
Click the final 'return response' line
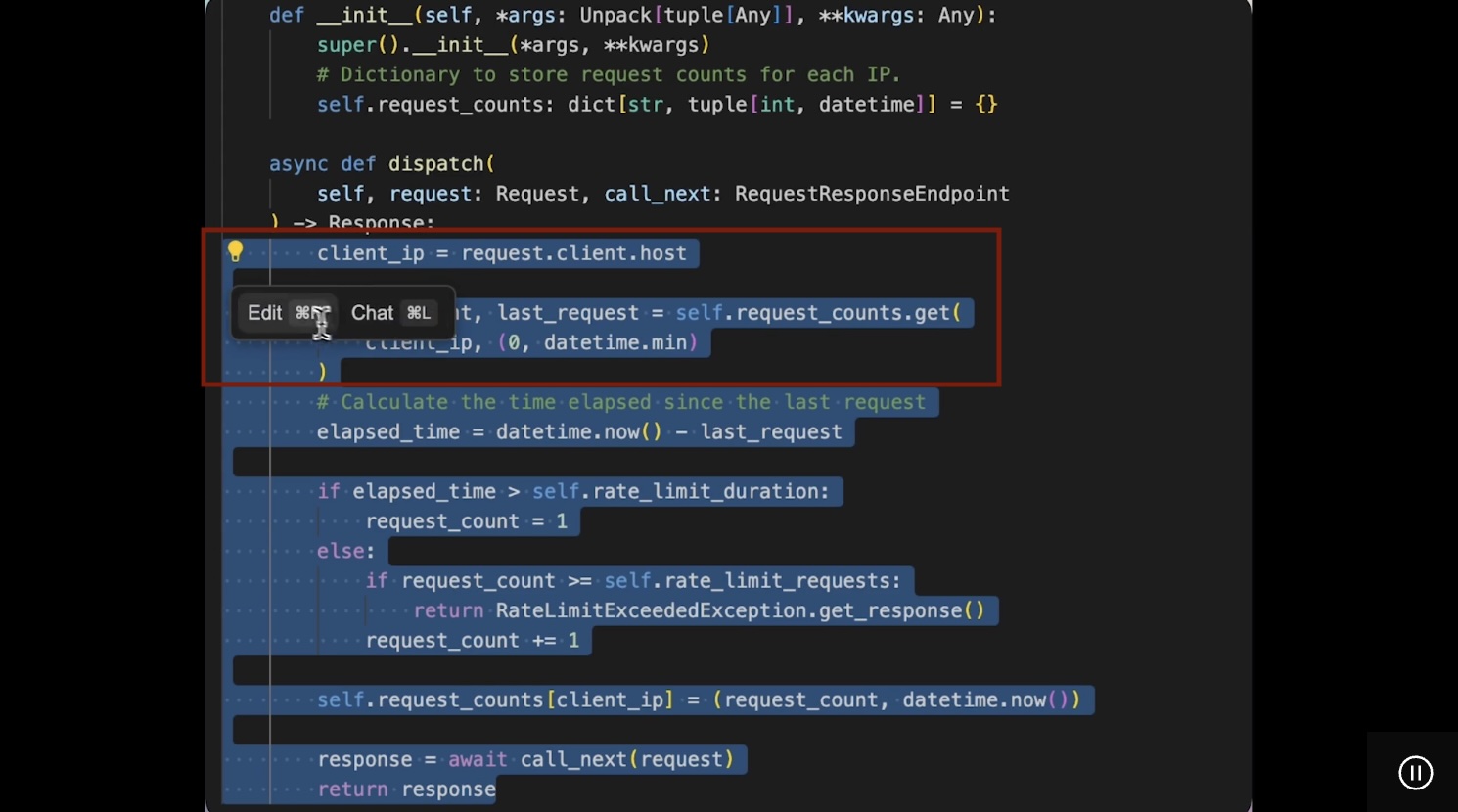[x=406, y=789]
